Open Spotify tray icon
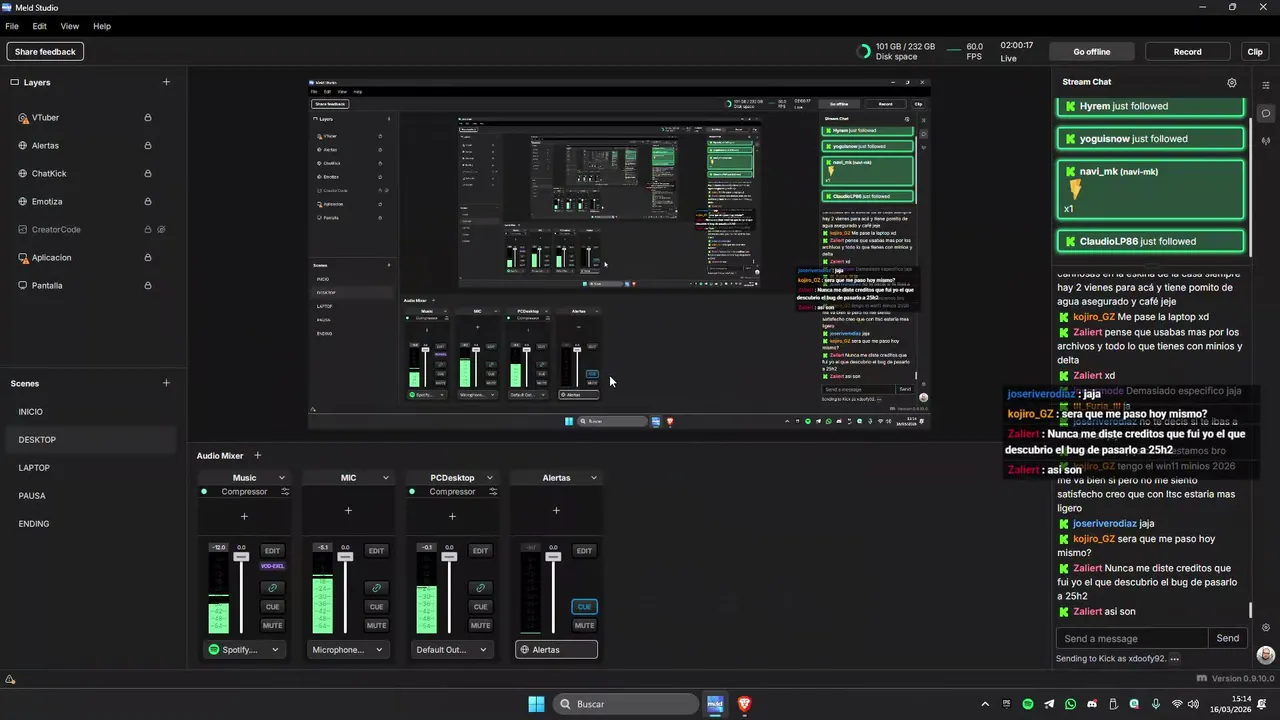 (x=1028, y=704)
